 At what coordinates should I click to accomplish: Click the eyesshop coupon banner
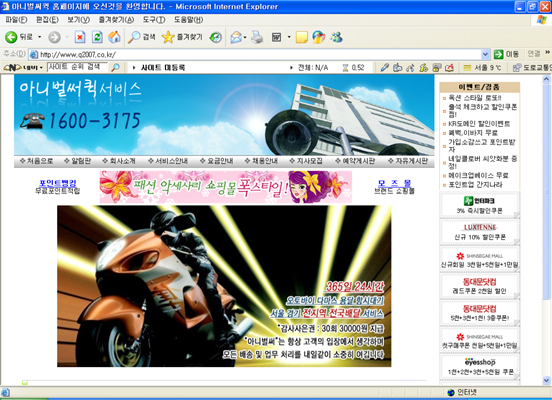(x=479, y=367)
